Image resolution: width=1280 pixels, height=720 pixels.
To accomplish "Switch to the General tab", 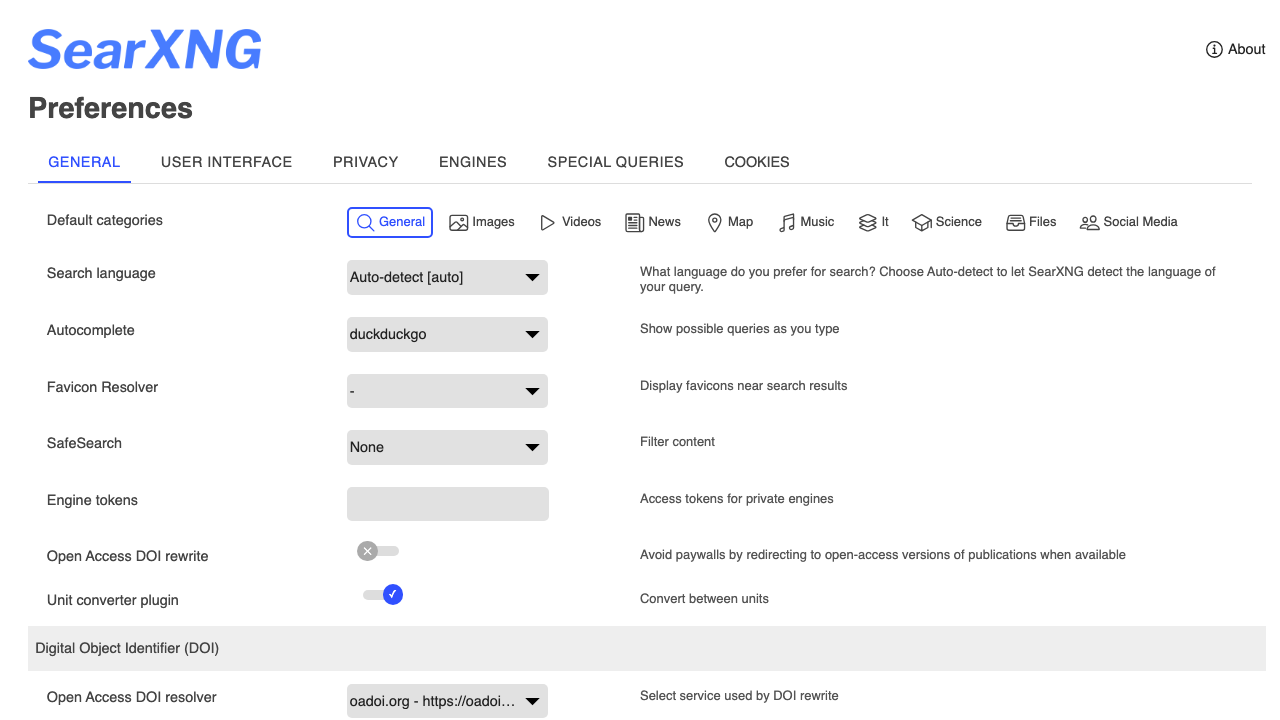I will 84,162.
